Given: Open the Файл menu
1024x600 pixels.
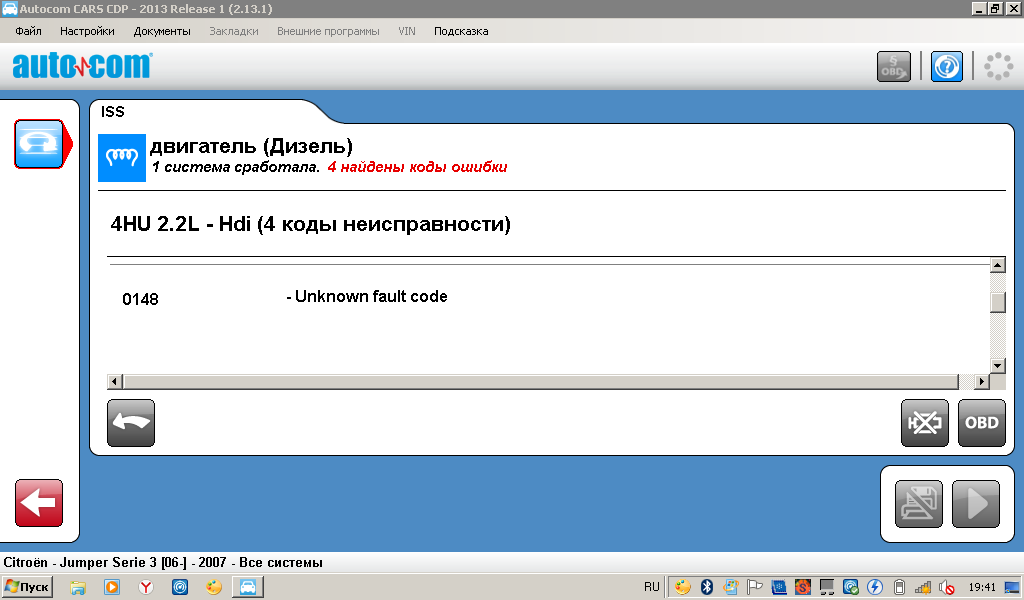Looking at the screenshot, I should pyautogui.click(x=28, y=31).
